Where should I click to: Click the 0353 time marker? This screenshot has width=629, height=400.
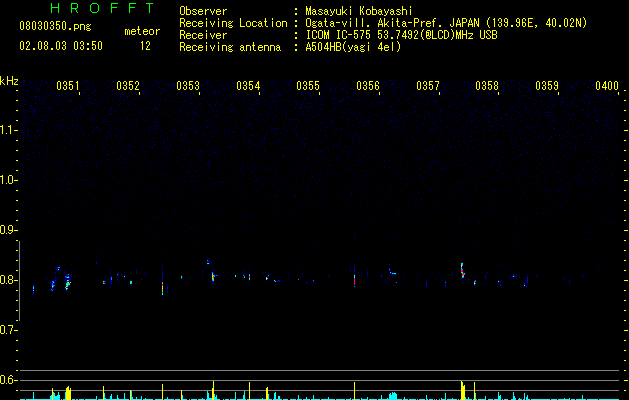tap(188, 85)
